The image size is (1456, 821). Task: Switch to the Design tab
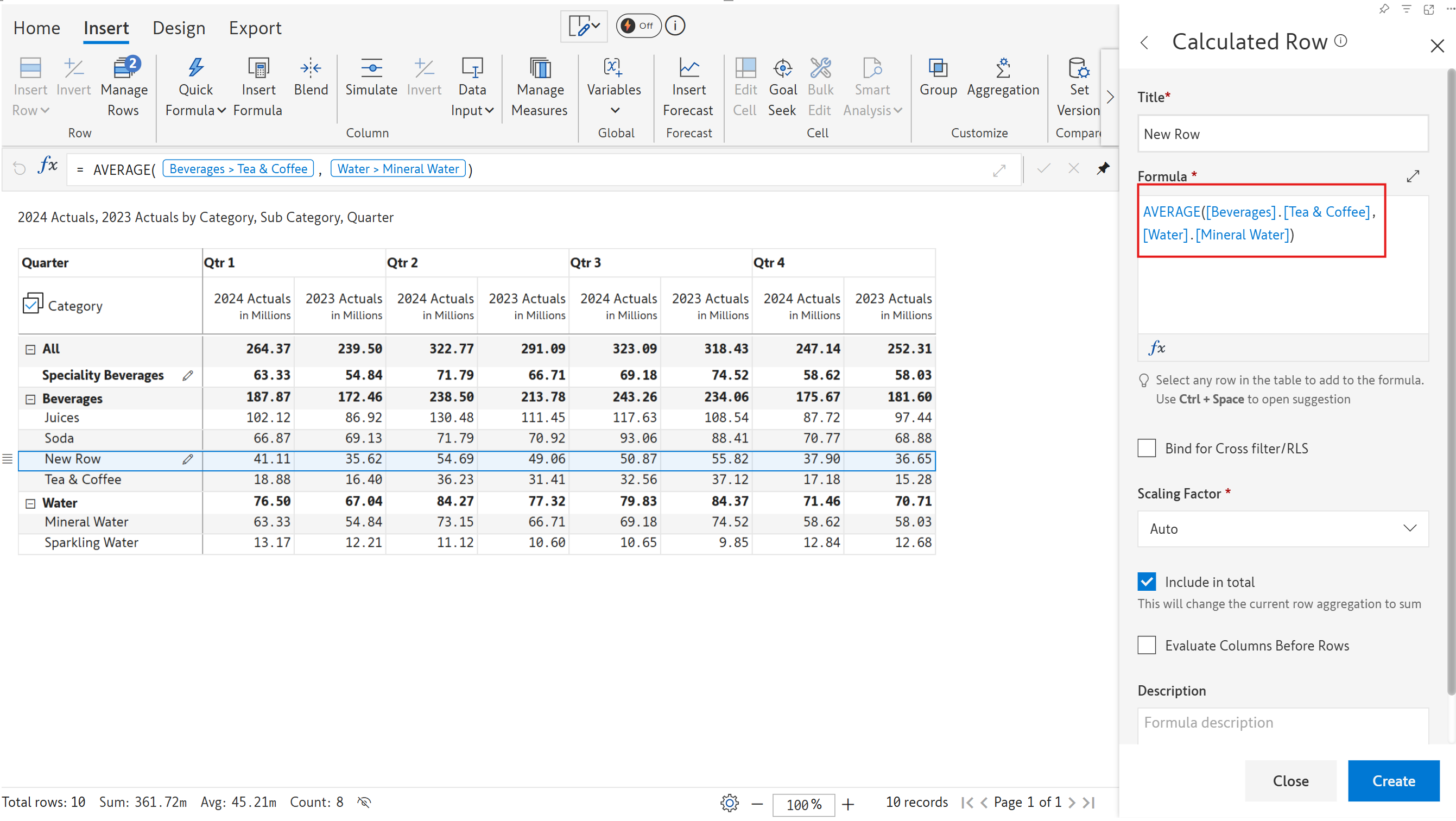click(x=179, y=28)
